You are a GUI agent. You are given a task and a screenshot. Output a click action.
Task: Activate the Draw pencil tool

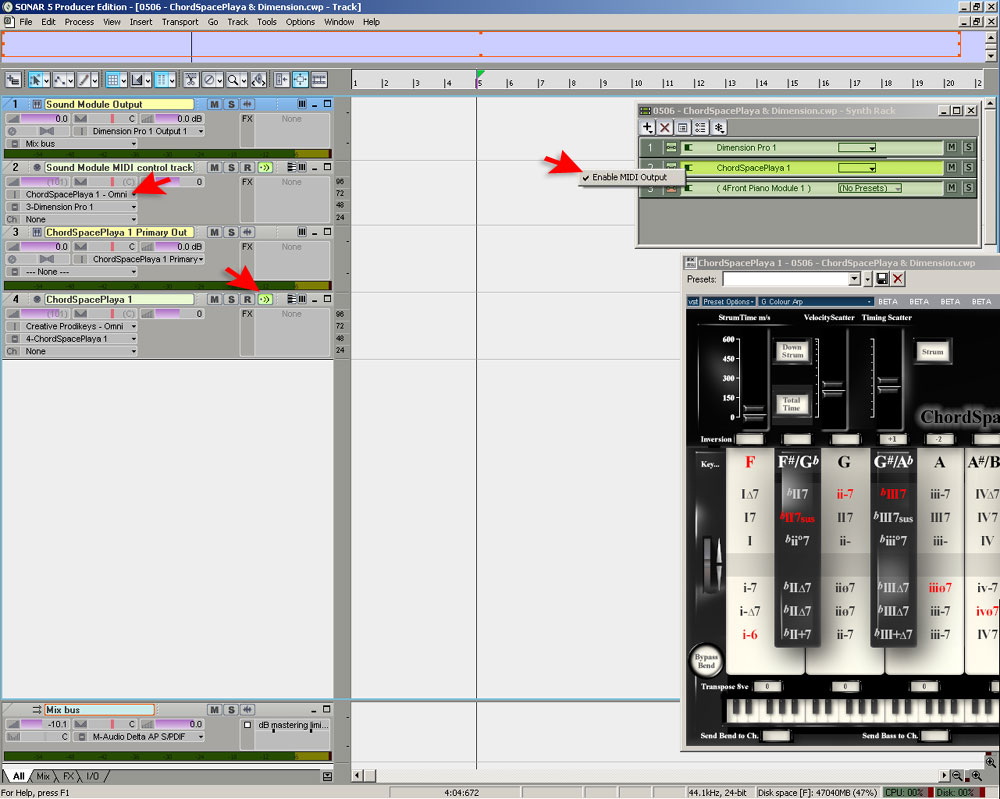tap(83, 80)
